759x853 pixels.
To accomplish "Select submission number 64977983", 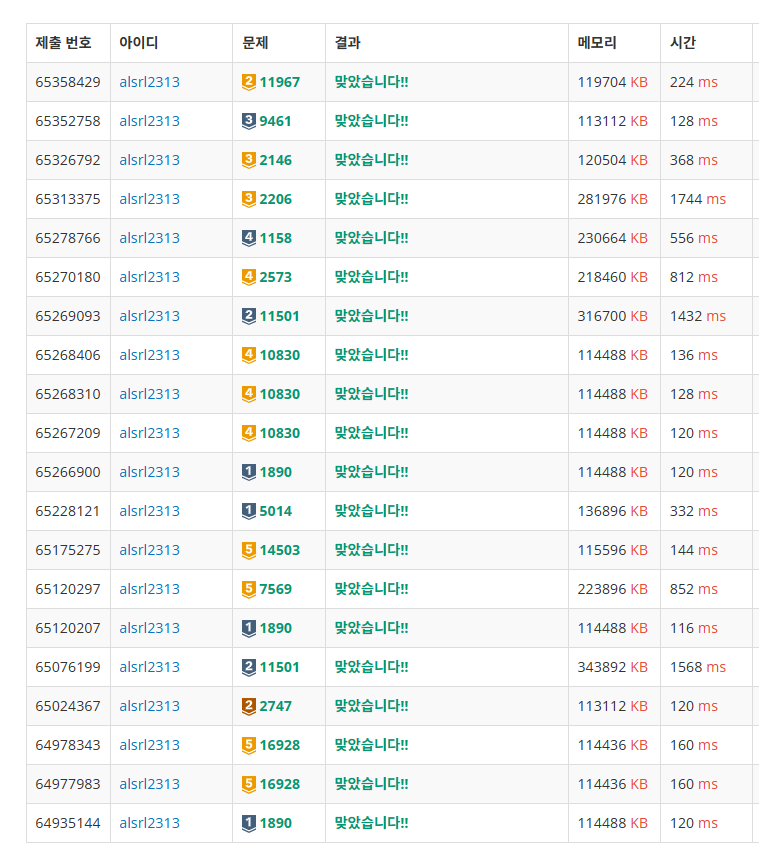I will pos(68,784).
